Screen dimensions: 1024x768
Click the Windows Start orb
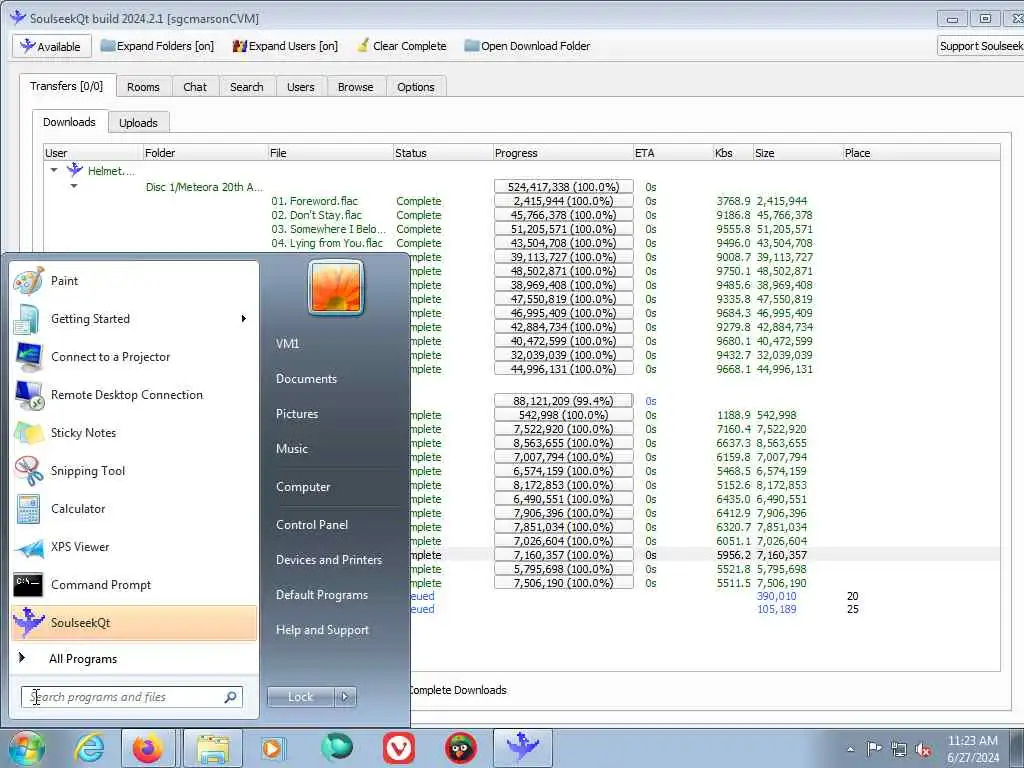26,748
